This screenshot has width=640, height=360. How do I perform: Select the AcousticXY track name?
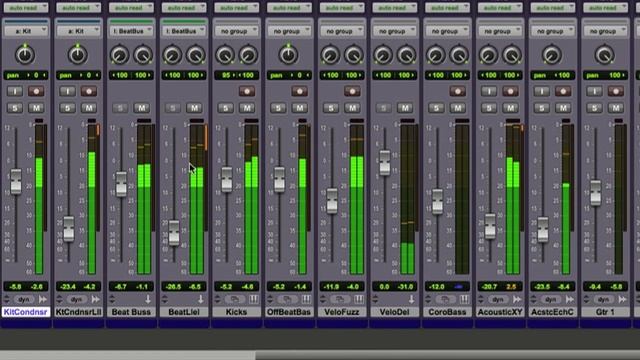click(x=500, y=312)
